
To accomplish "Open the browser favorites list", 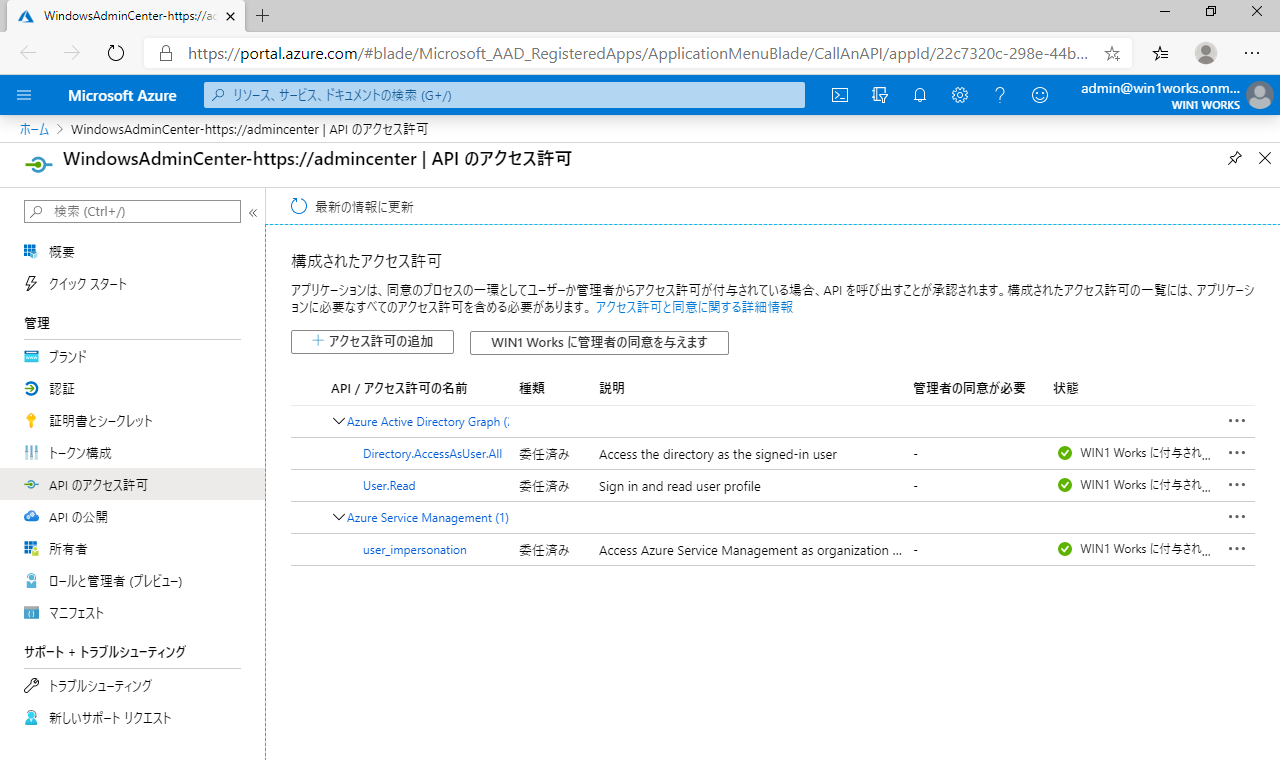I will (x=1160, y=53).
